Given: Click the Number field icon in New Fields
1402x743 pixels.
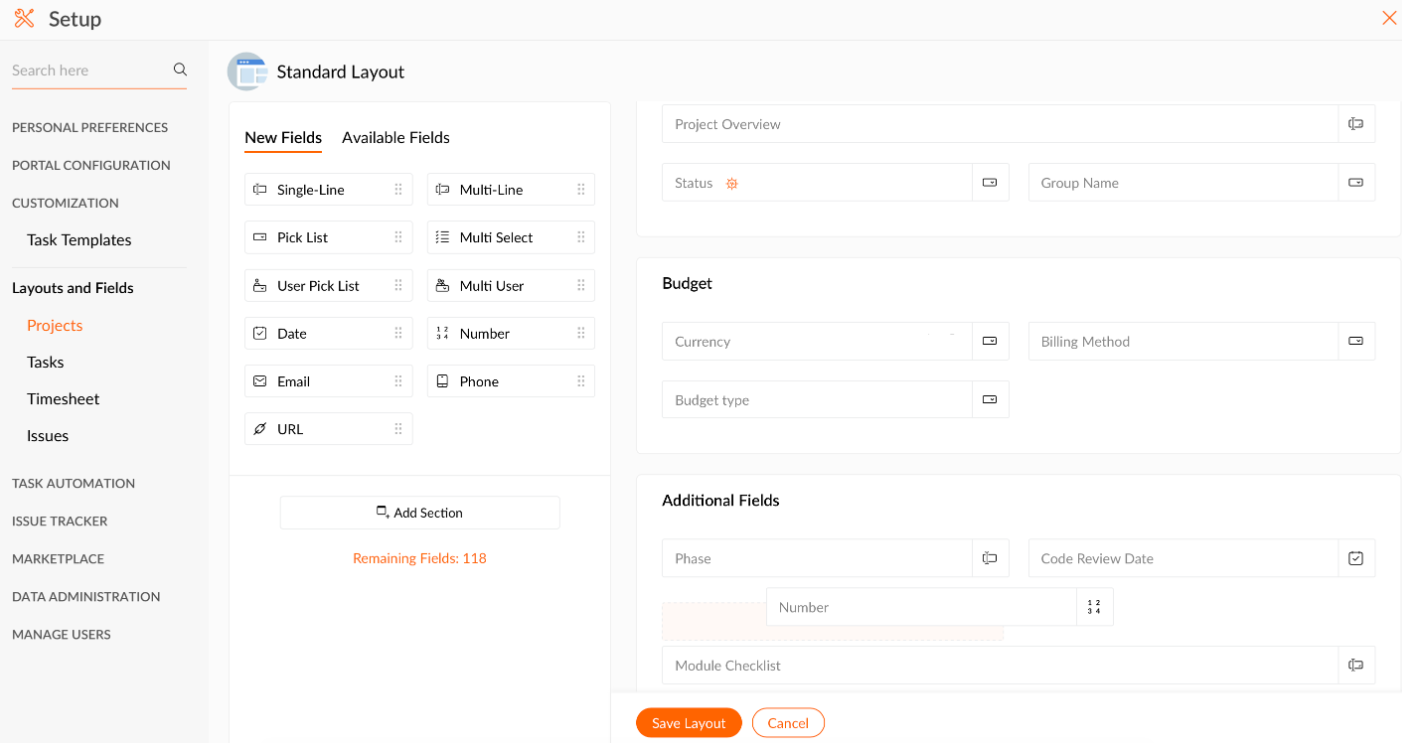Looking at the screenshot, I should pyautogui.click(x=442, y=333).
